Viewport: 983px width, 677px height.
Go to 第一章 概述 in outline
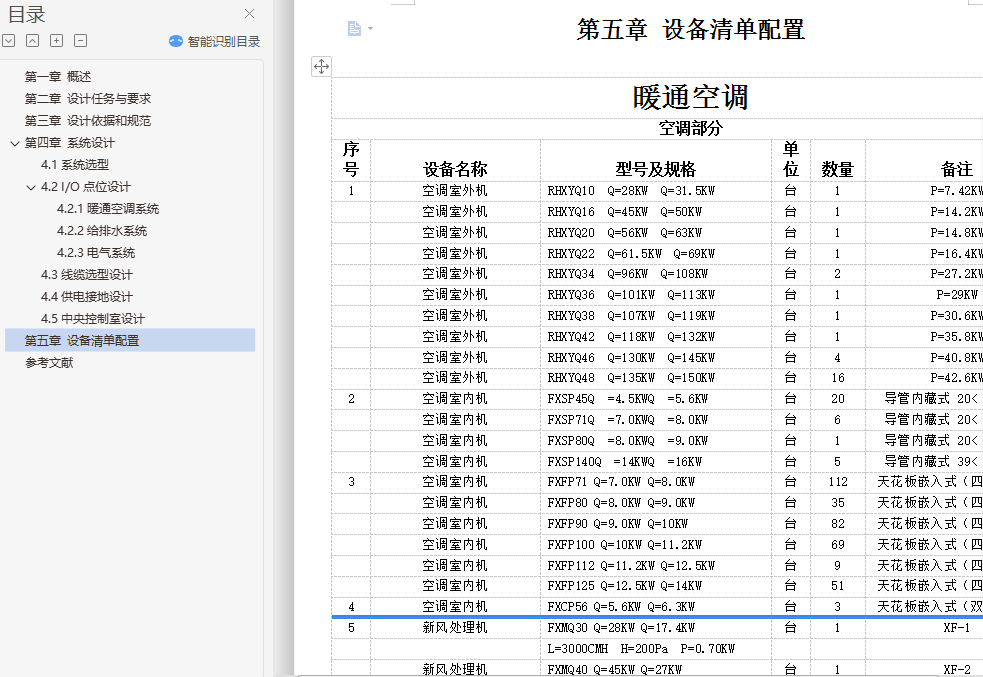[x=58, y=76]
